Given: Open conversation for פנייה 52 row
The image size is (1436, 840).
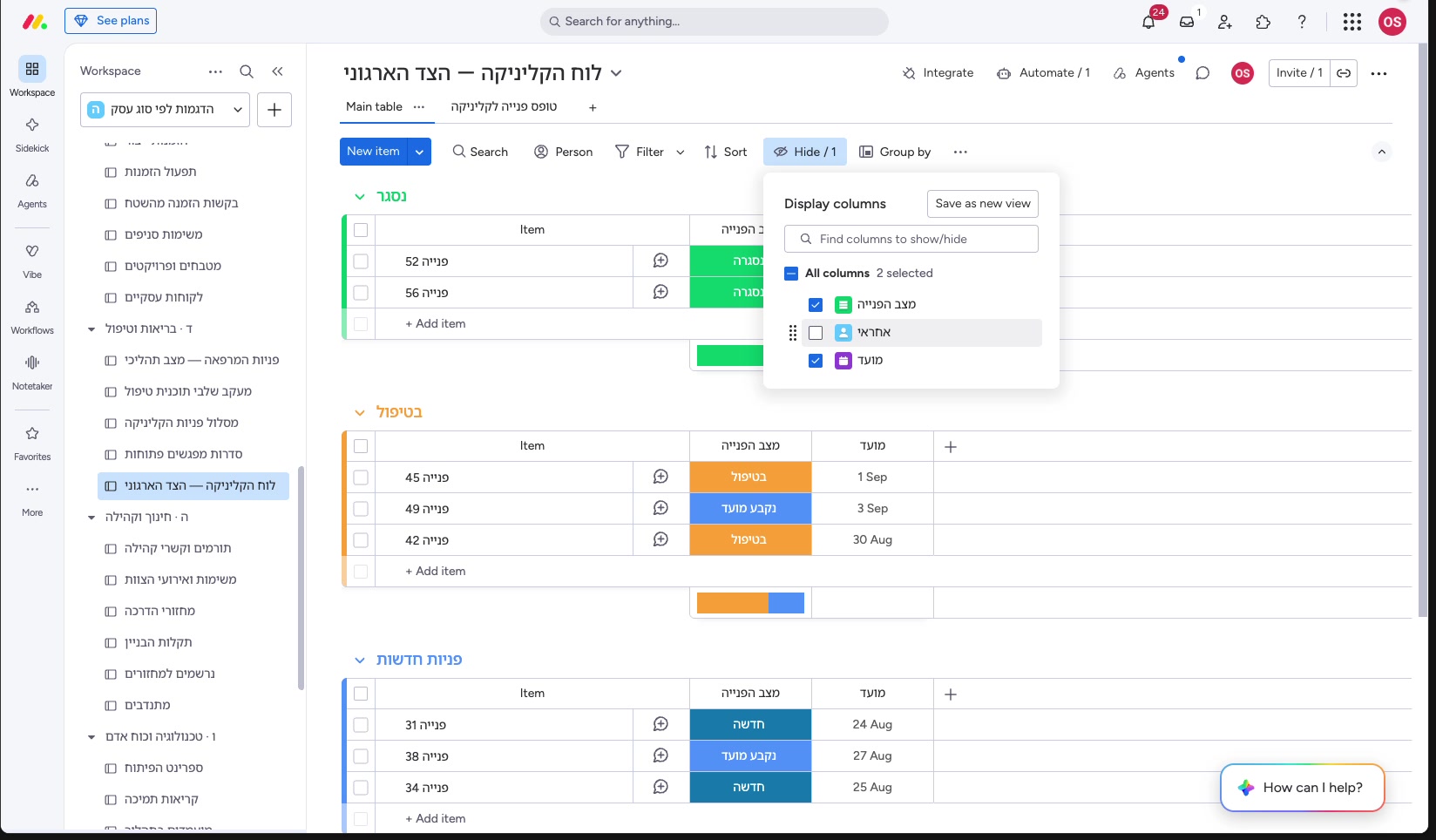Looking at the screenshot, I should tap(660, 261).
